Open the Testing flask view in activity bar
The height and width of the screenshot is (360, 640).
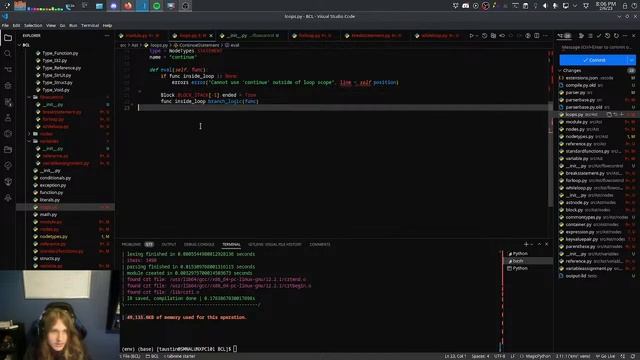(8, 118)
